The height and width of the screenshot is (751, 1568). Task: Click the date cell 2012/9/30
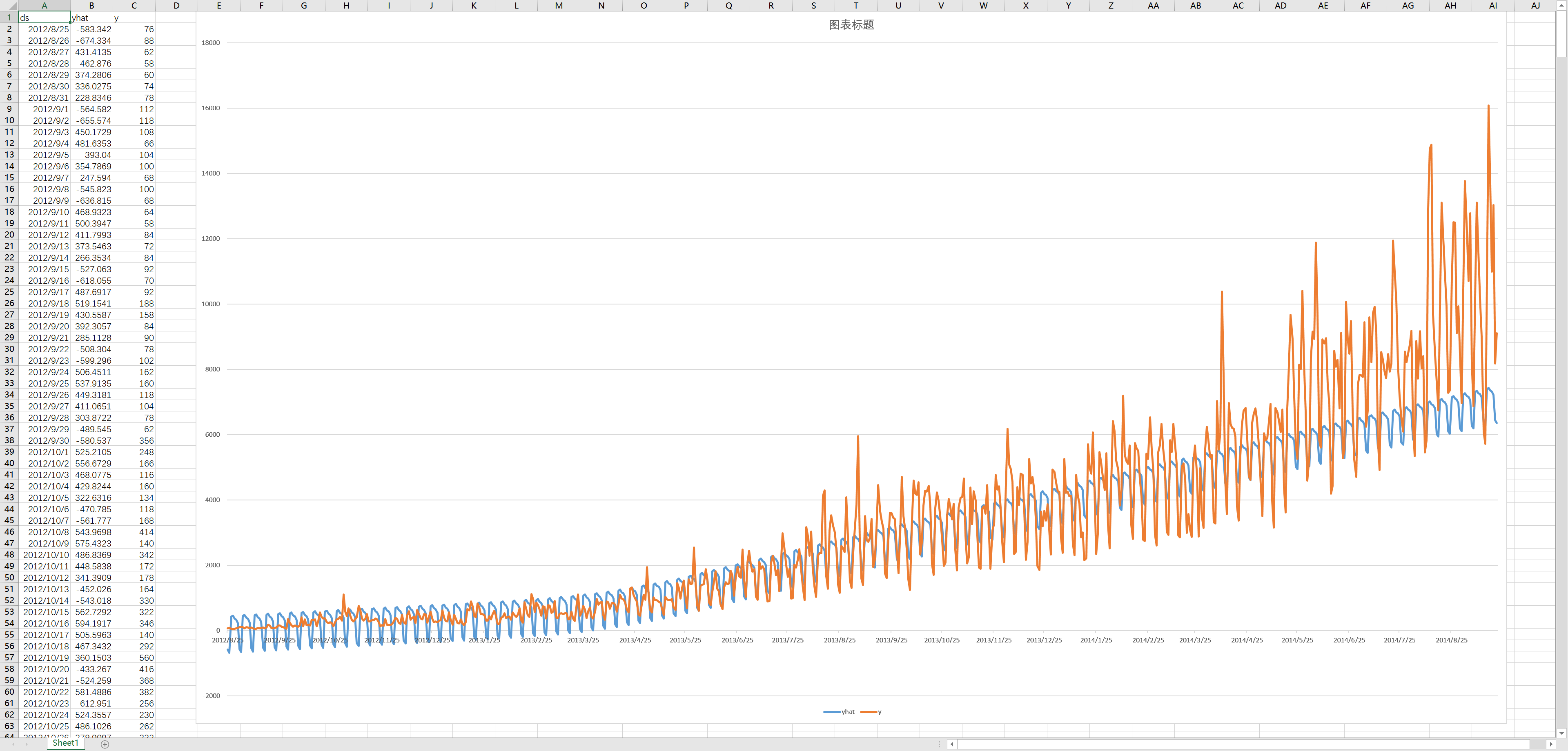click(x=44, y=440)
